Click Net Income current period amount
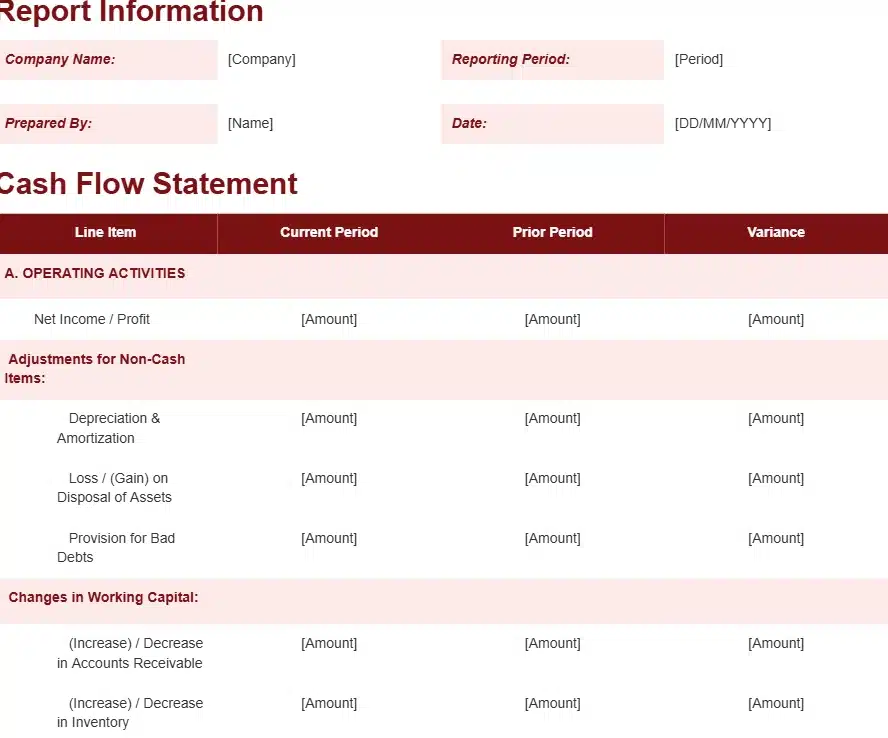This screenshot has width=888, height=738. point(329,319)
